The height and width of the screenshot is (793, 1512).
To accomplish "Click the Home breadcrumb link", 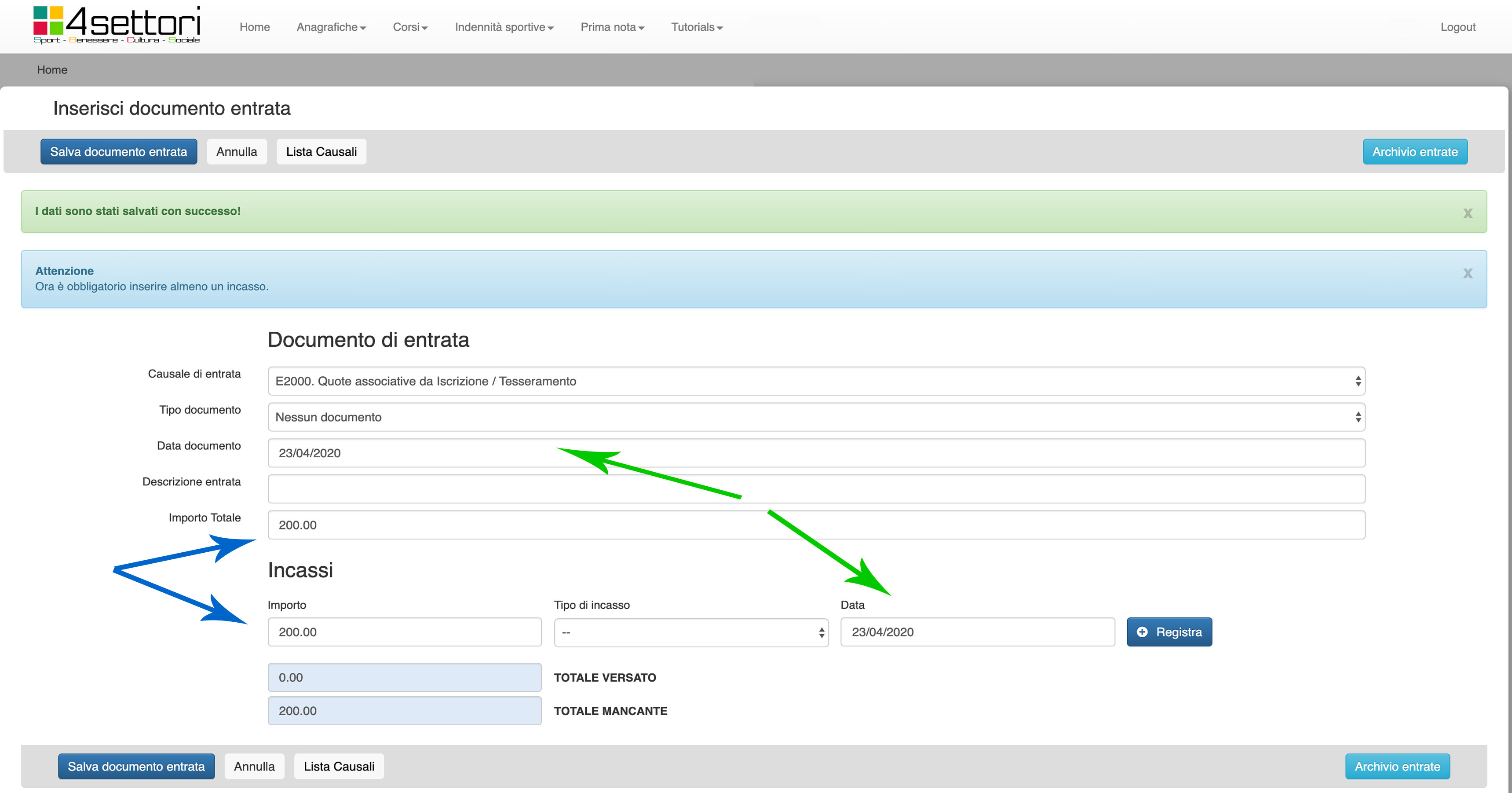I will click(x=51, y=70).
